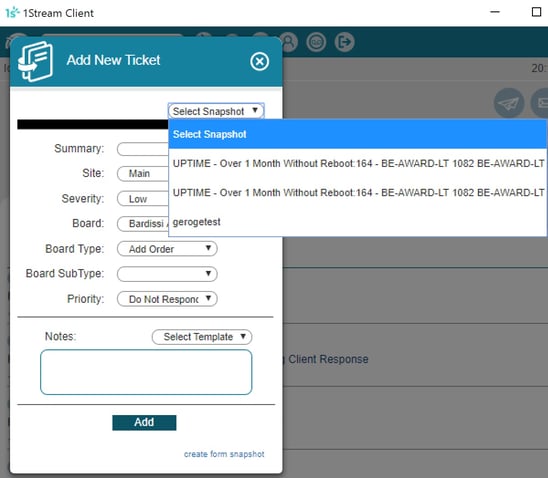The image size is (548, 478).
Task: Open the Board dropdown showing Bardissi
Action: pyautogui.click(x=143, y=224)
